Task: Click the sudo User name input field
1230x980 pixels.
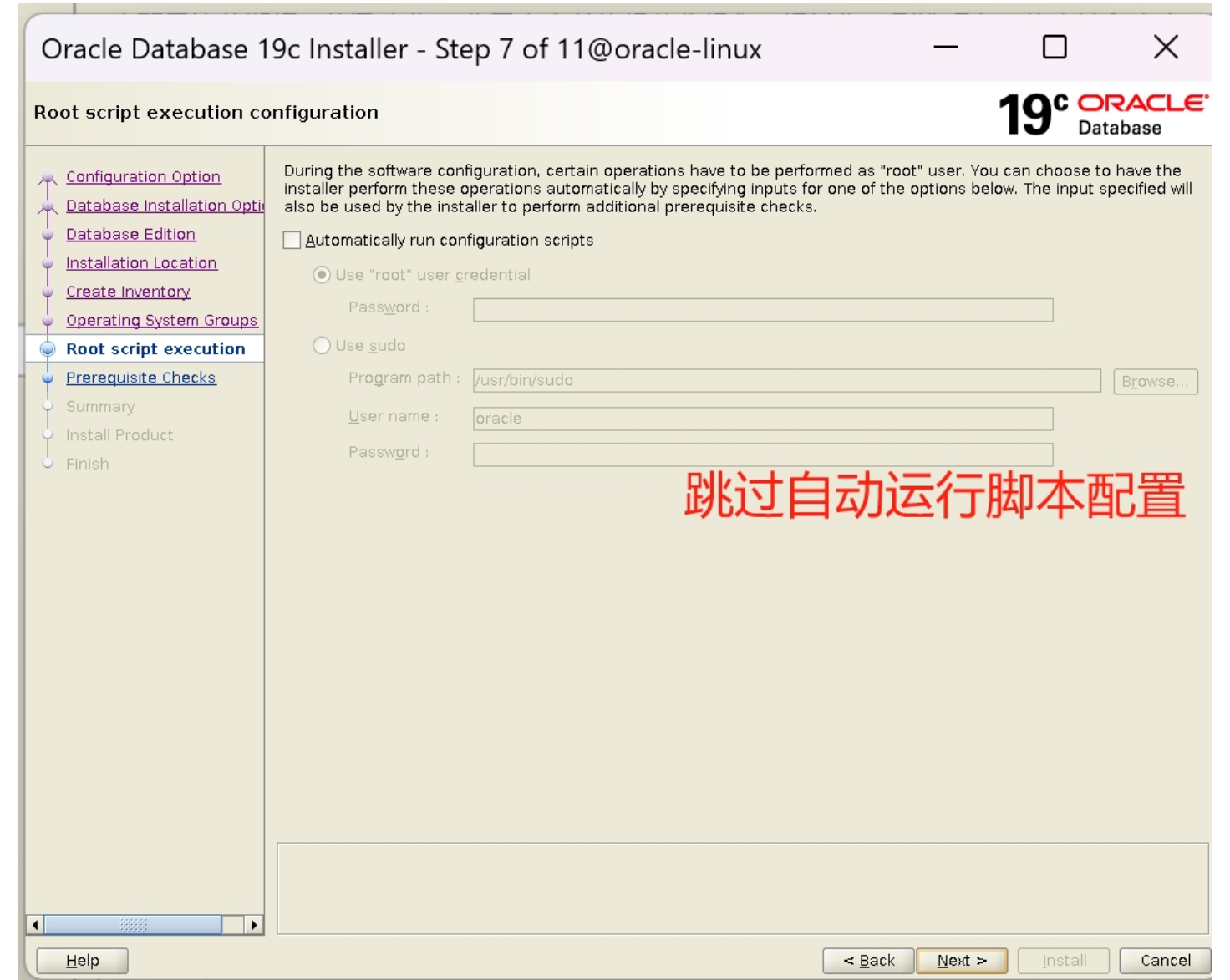Action: point(763,419)
